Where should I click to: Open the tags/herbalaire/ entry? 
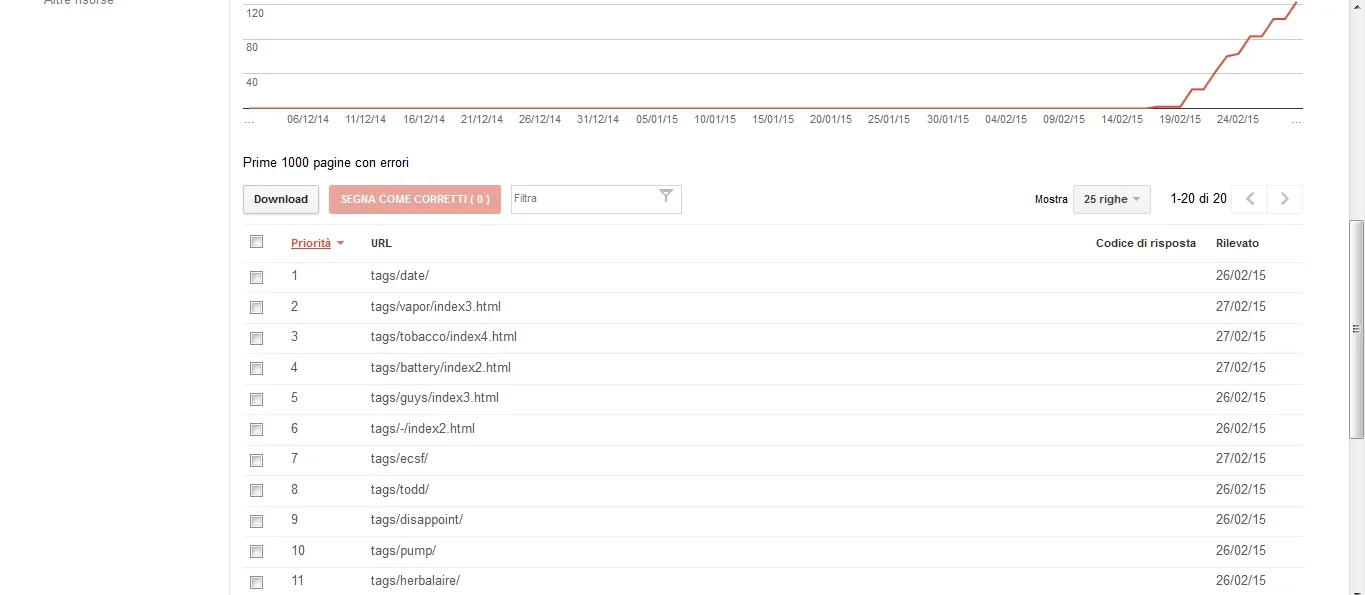click(415, 580)
